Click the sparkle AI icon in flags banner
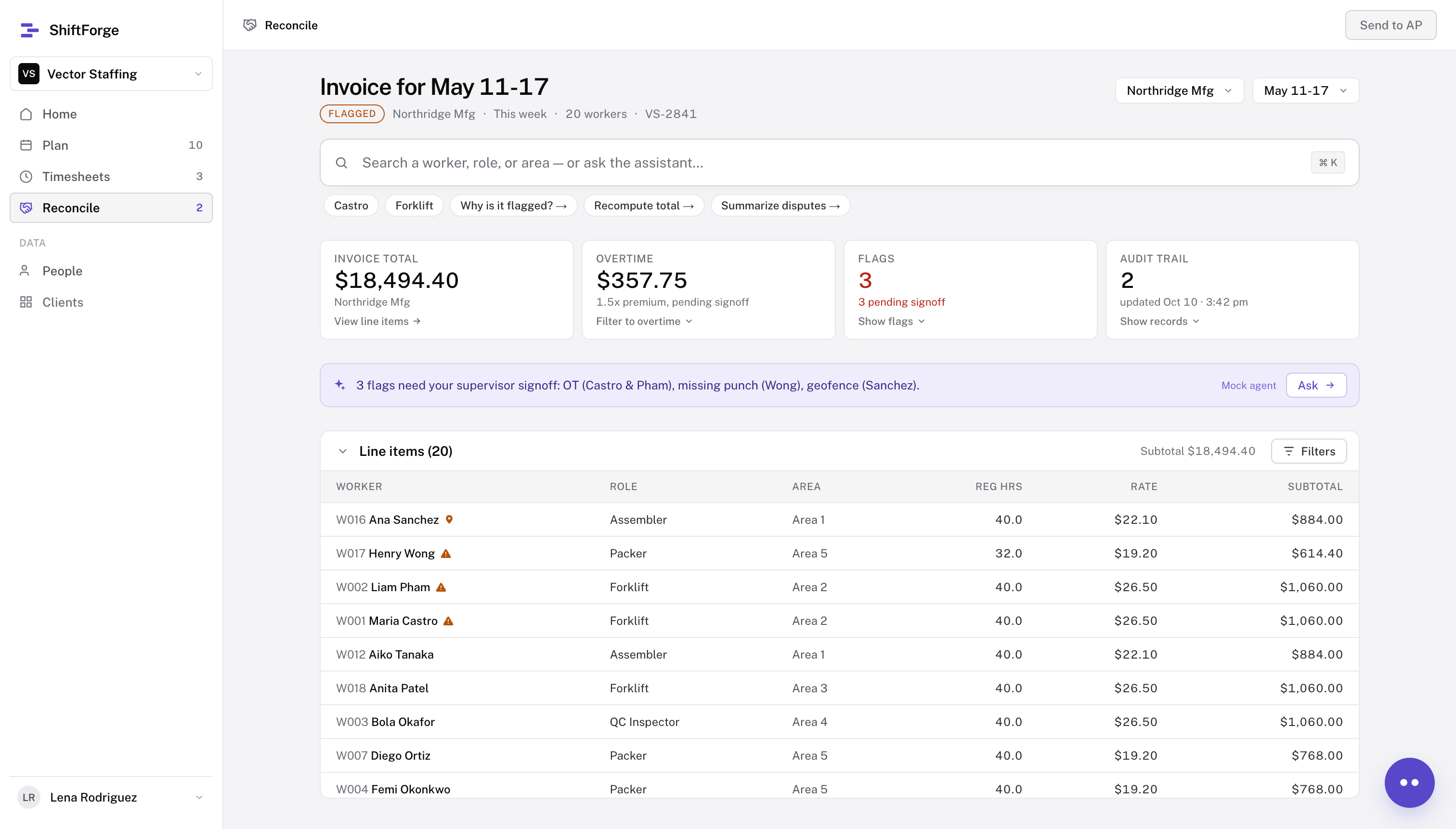Viewport: 1456px width, 829px height. pos(340,385)
